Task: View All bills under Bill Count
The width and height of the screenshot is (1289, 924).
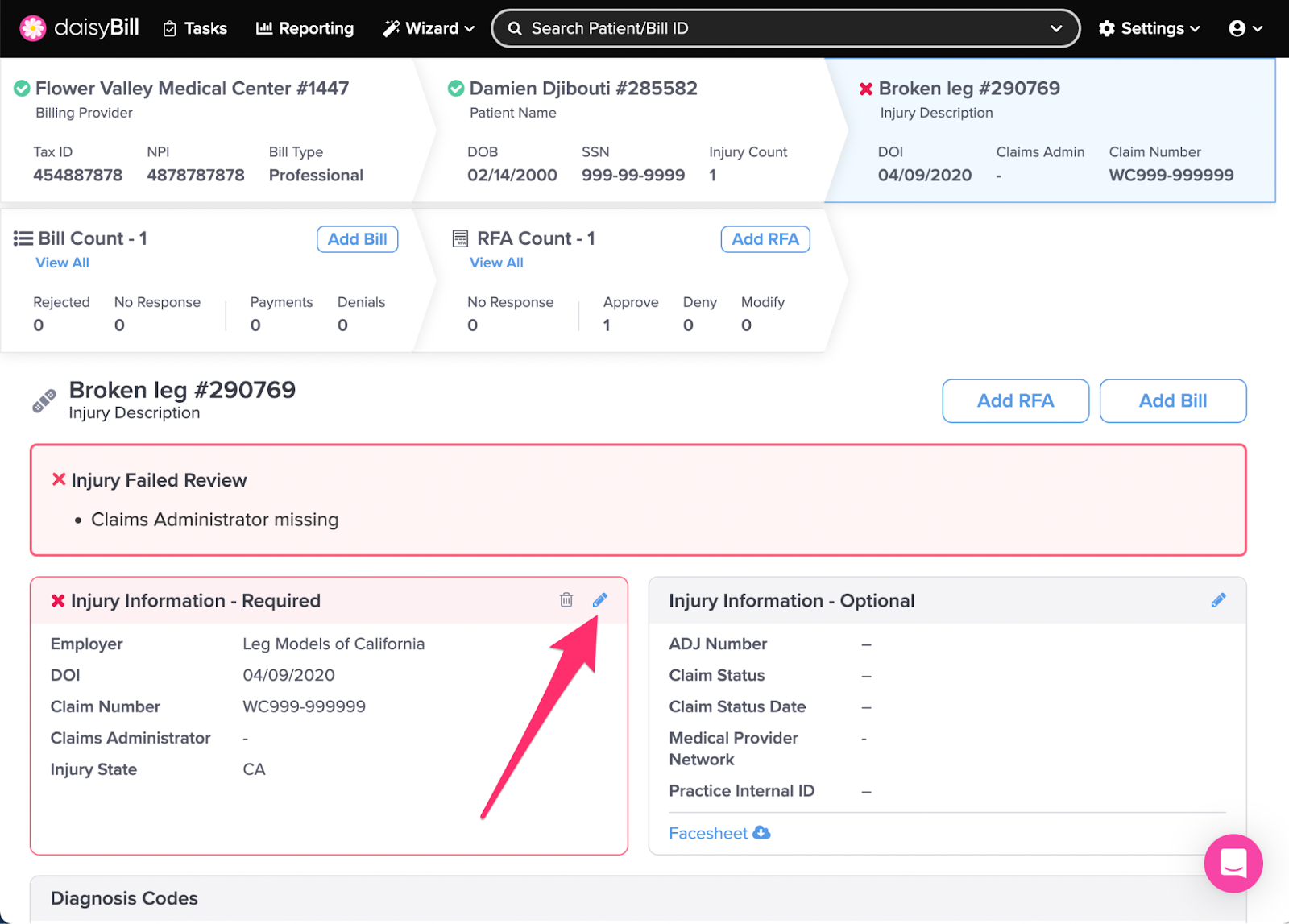Action: click(x=62, y=263)
